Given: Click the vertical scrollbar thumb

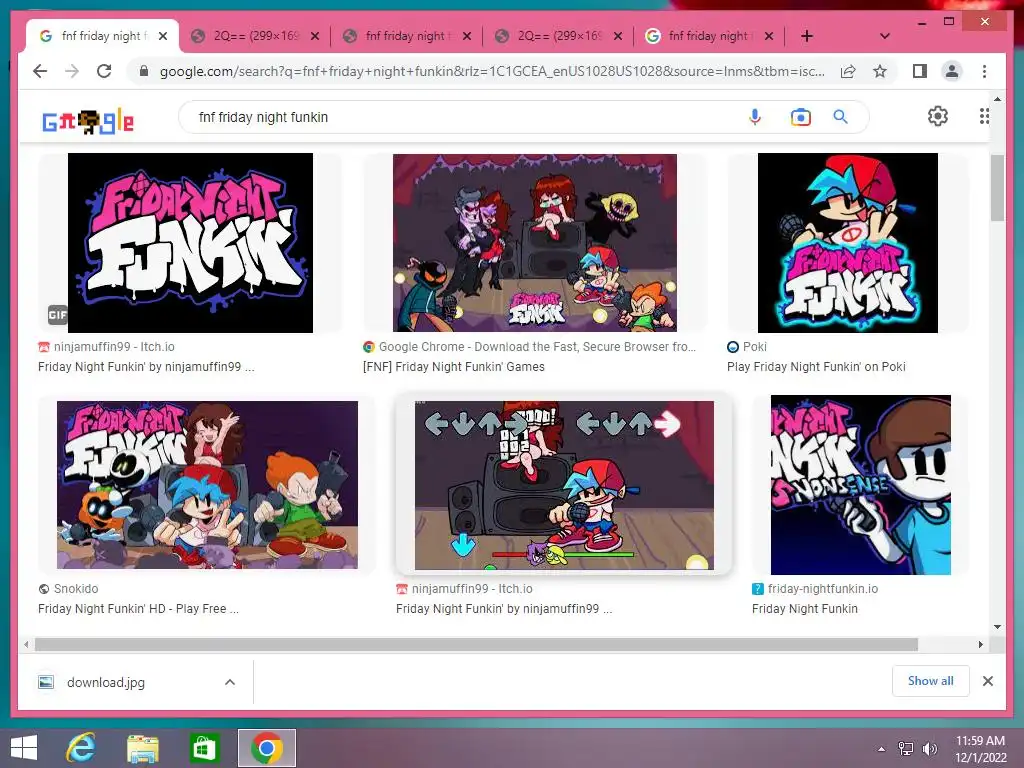Looking at the screenshot, I should (x=997, y=188).
